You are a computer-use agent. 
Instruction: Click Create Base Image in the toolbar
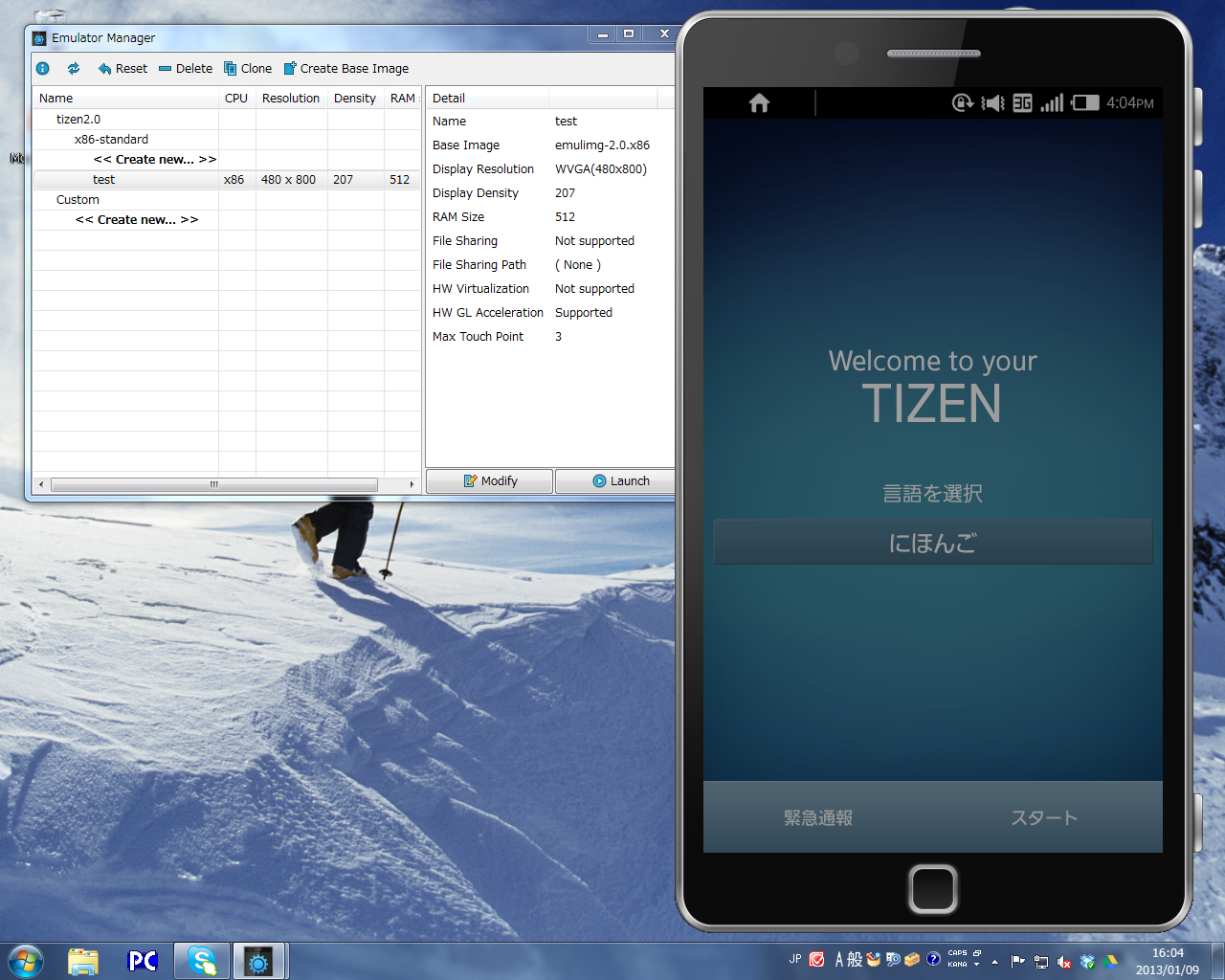coord(346,68)
